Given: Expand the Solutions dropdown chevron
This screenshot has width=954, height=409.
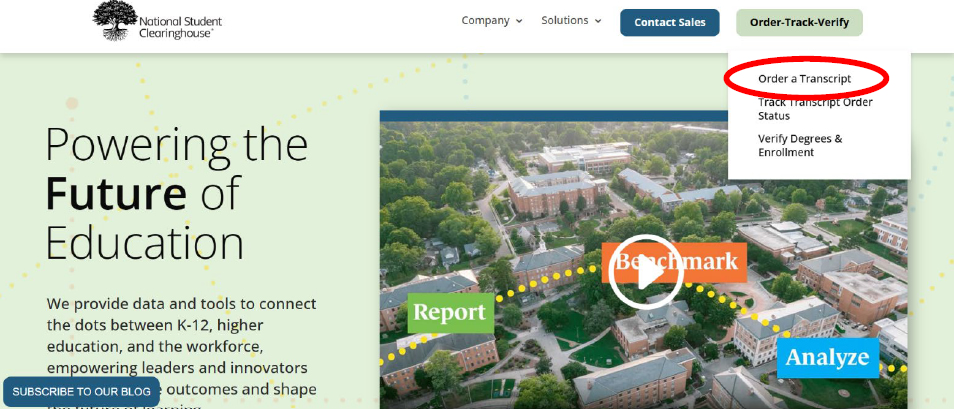Looking at the screenshot, I should 598,21.
